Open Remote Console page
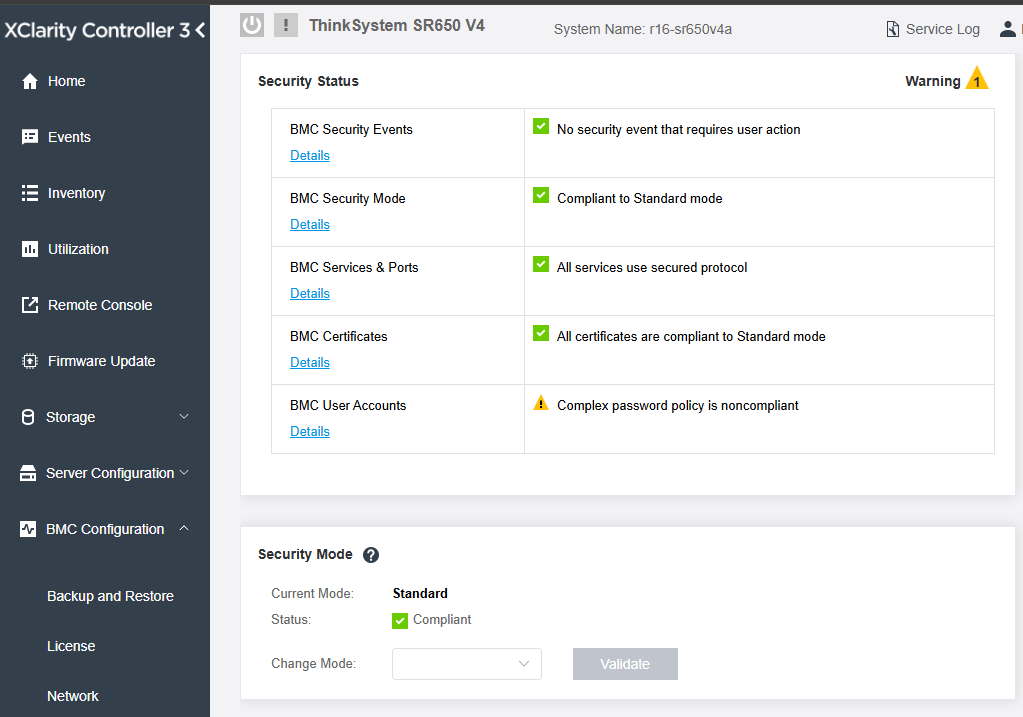The width and height of the screenshot is (1023, 717). point(100,305)
